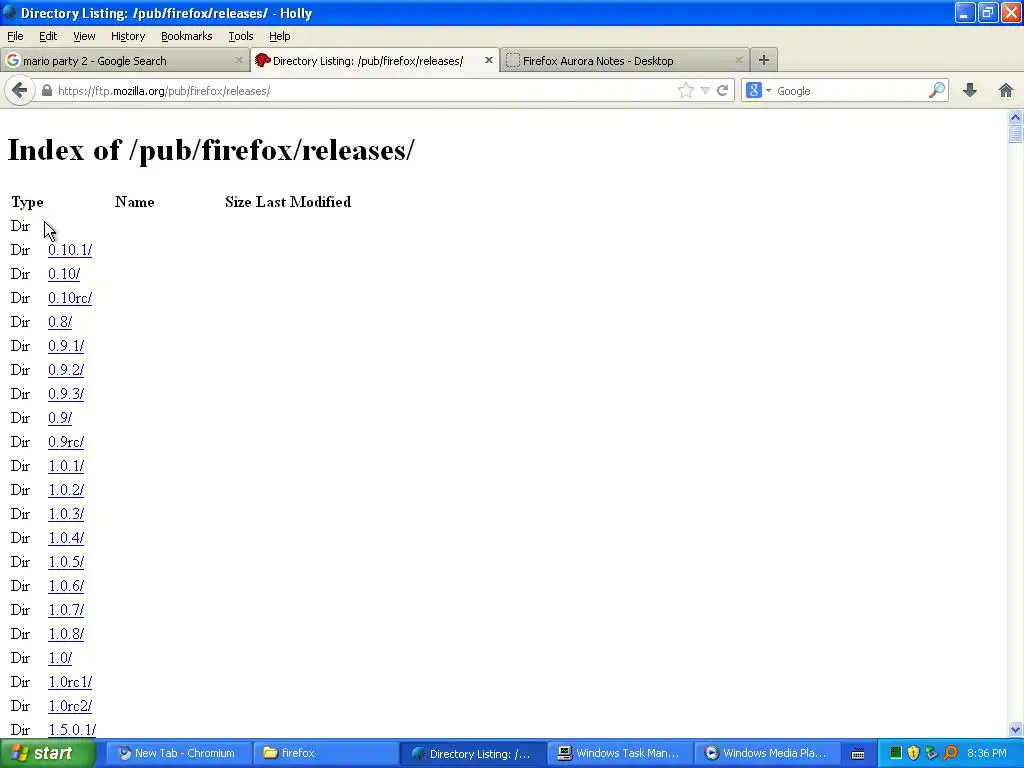
Task: Open the 1.0.1/ directory link
Action: 66,466
